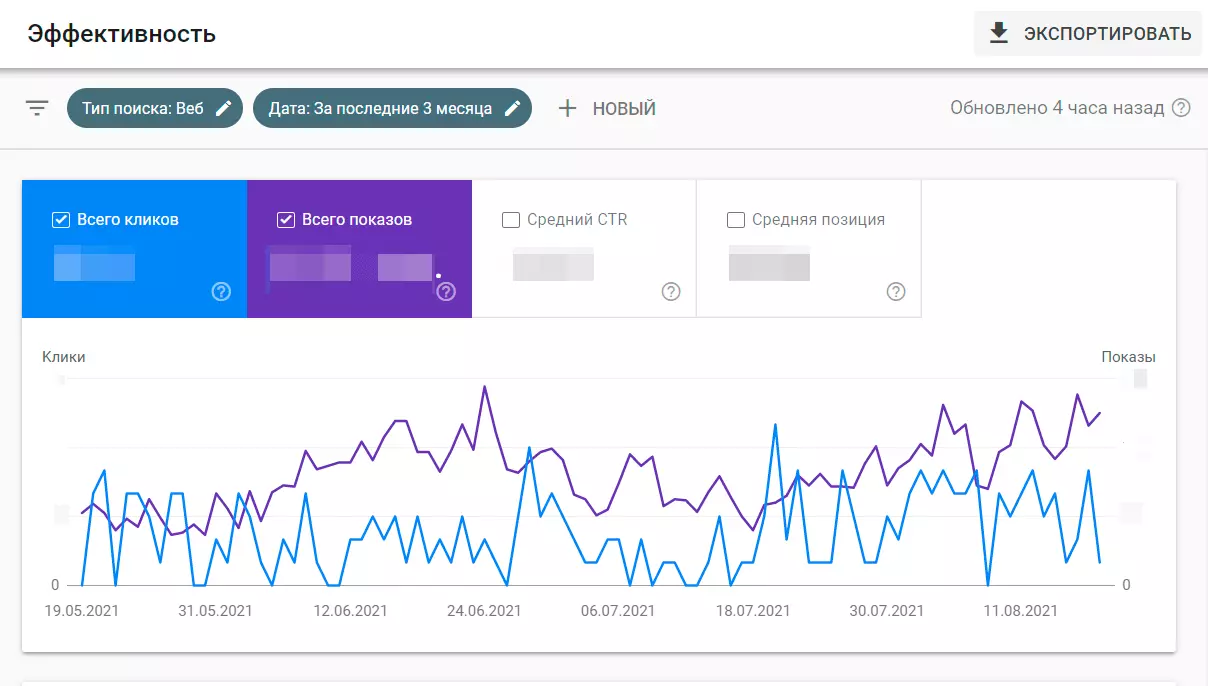
Task: Click the 19.05.2021 date label
Action: coord(82,610)
